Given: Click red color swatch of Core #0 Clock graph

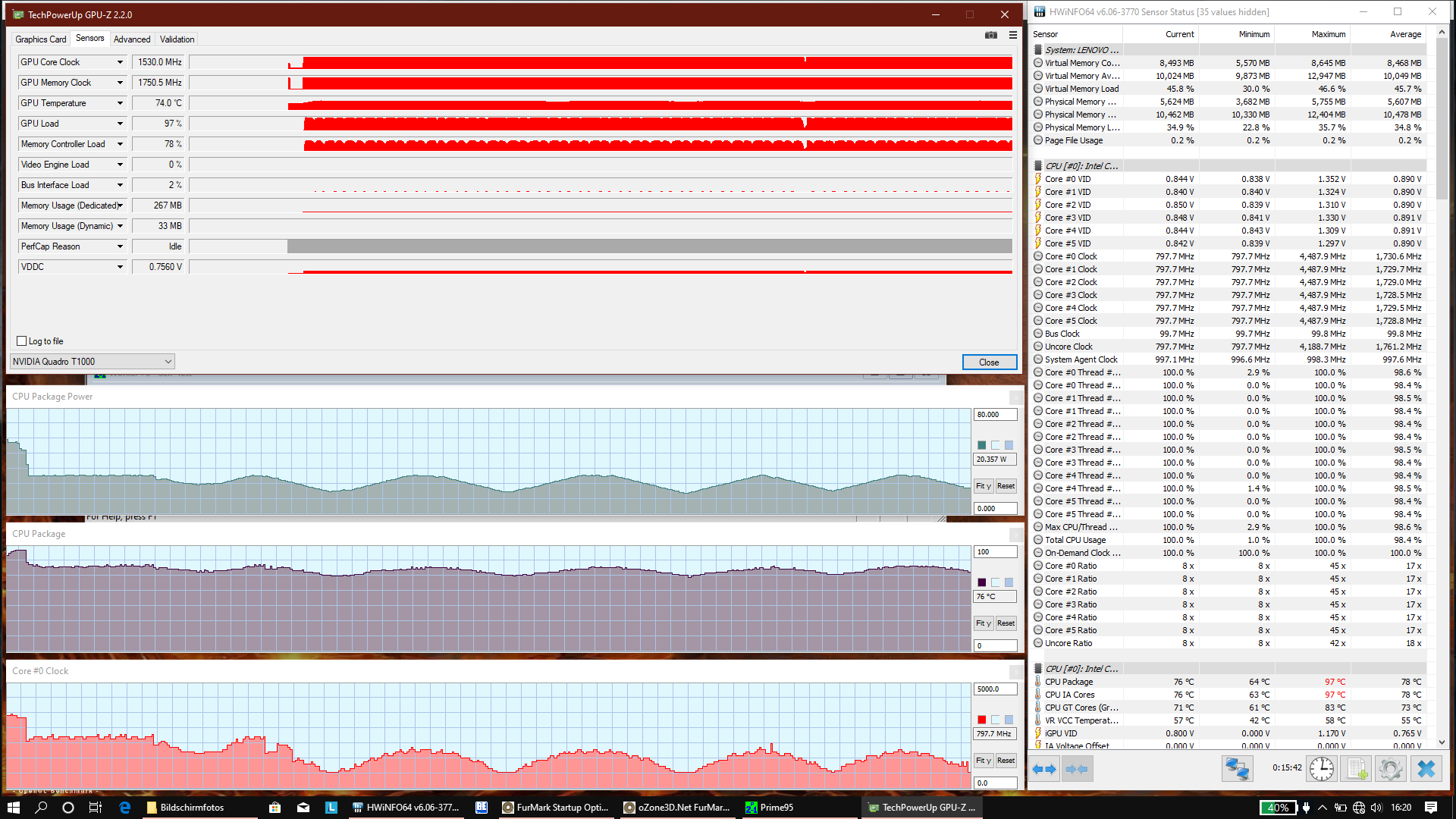Looking at the screenshot, I should tap(982, 720).
